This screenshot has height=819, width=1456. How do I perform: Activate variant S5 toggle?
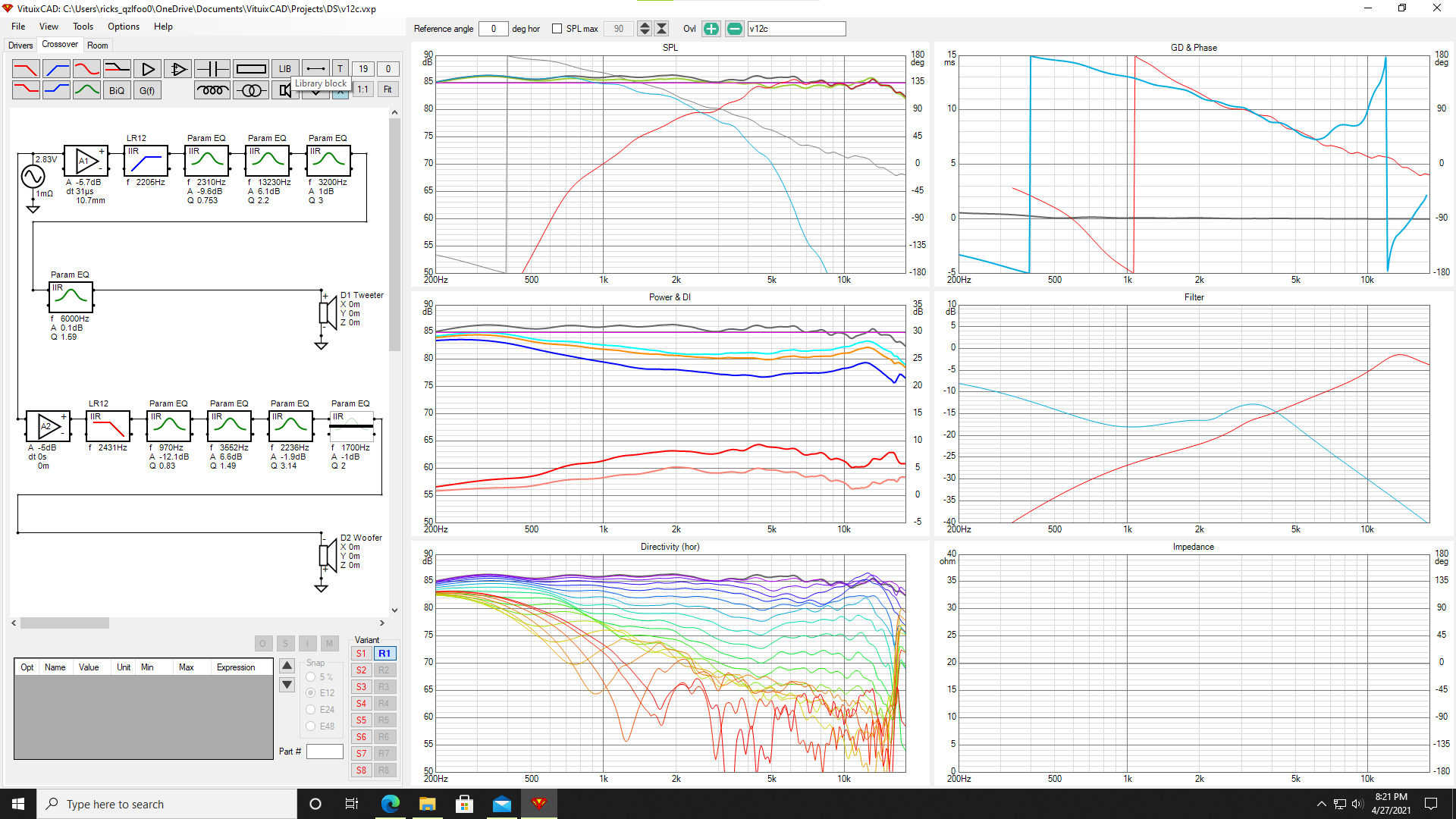[x=362, y=720]
